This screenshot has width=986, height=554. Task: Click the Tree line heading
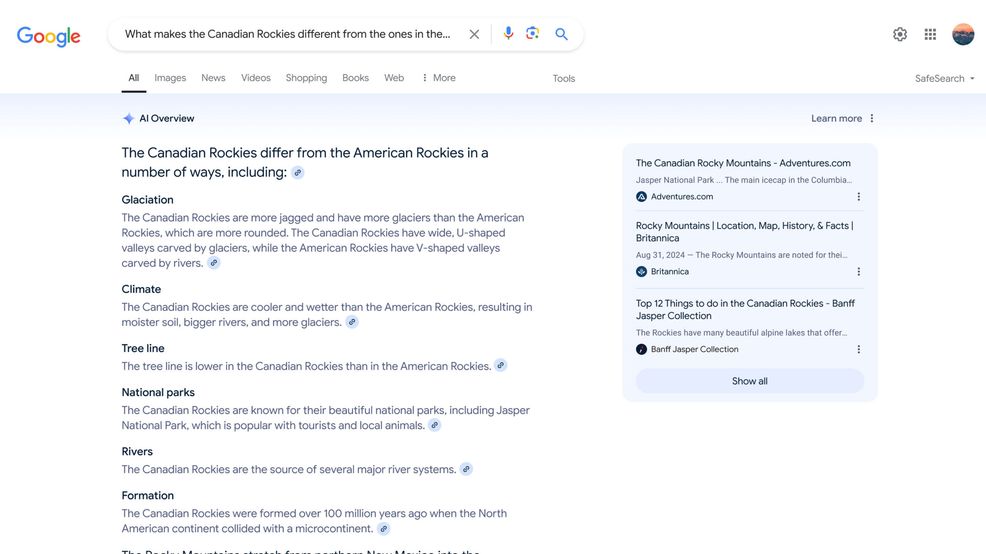143,348
